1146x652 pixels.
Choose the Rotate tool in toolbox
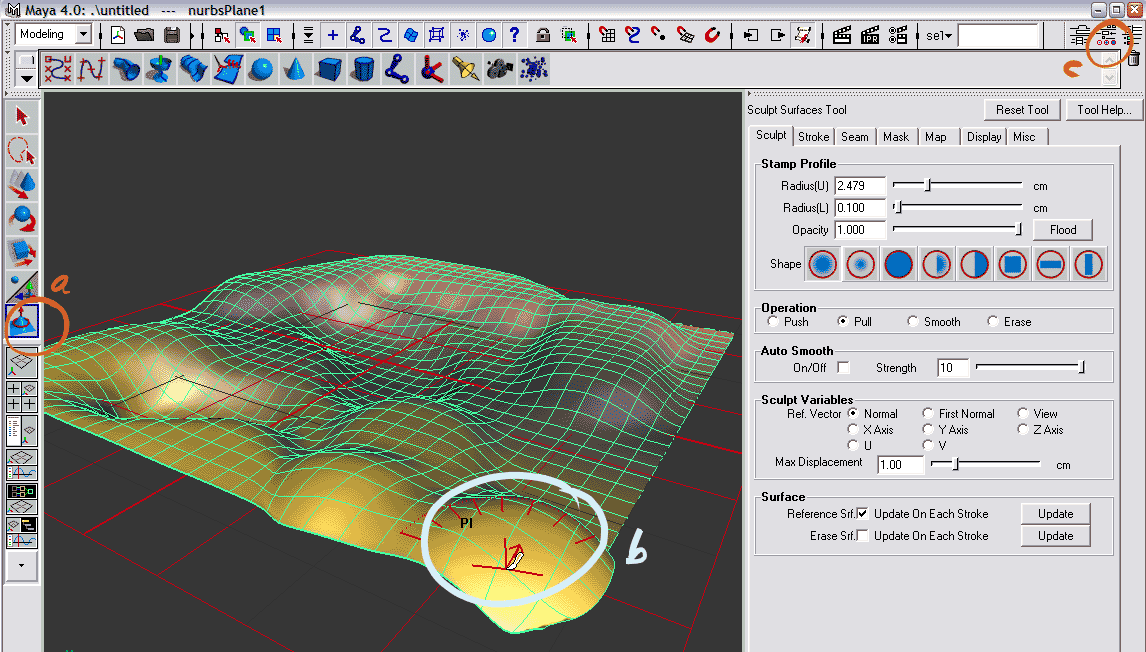tap(22, 219)
